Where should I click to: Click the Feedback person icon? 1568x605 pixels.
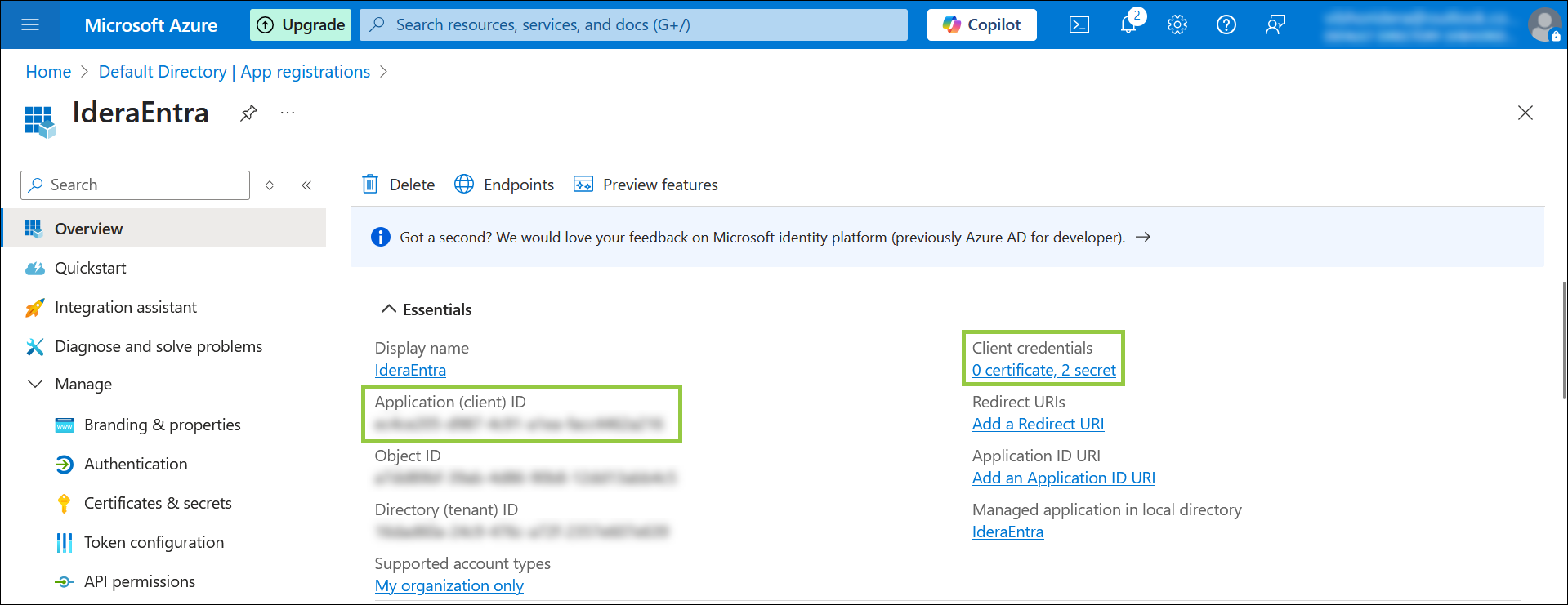[1275, 24]
